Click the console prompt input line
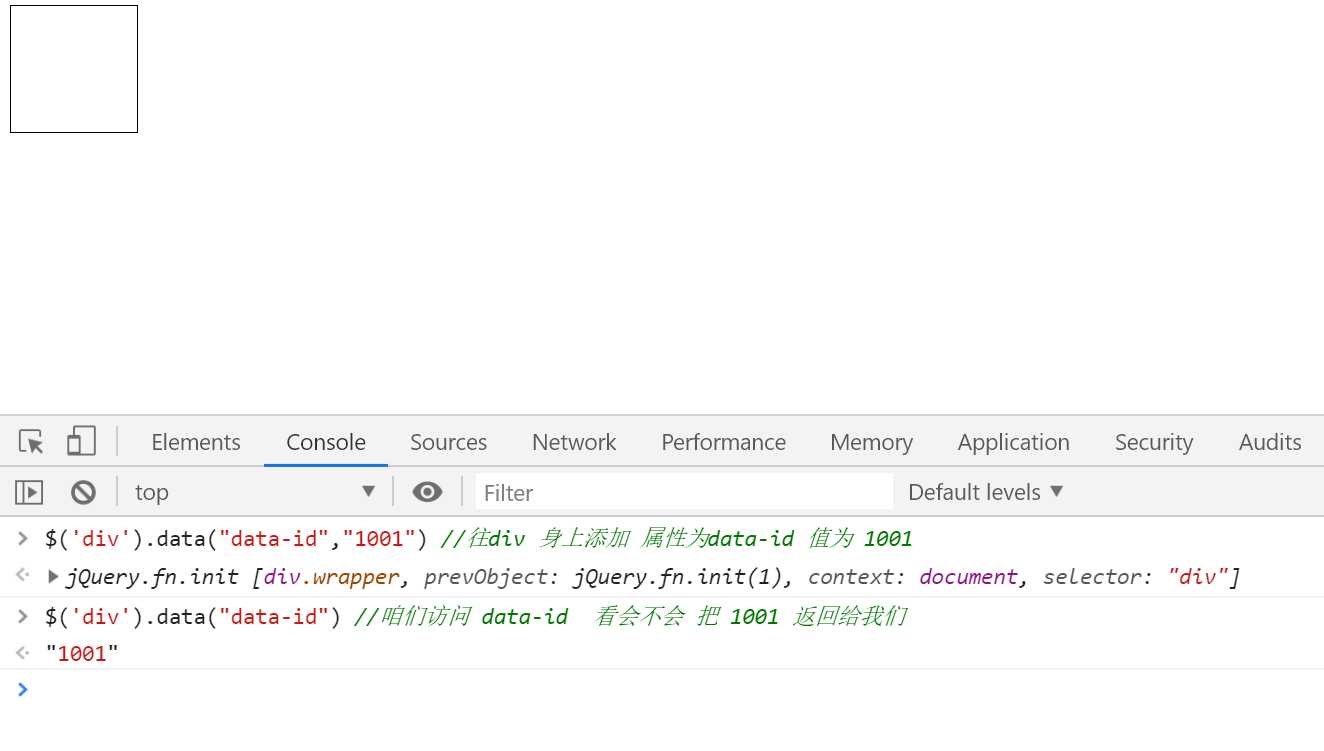 tap(662, 689)
